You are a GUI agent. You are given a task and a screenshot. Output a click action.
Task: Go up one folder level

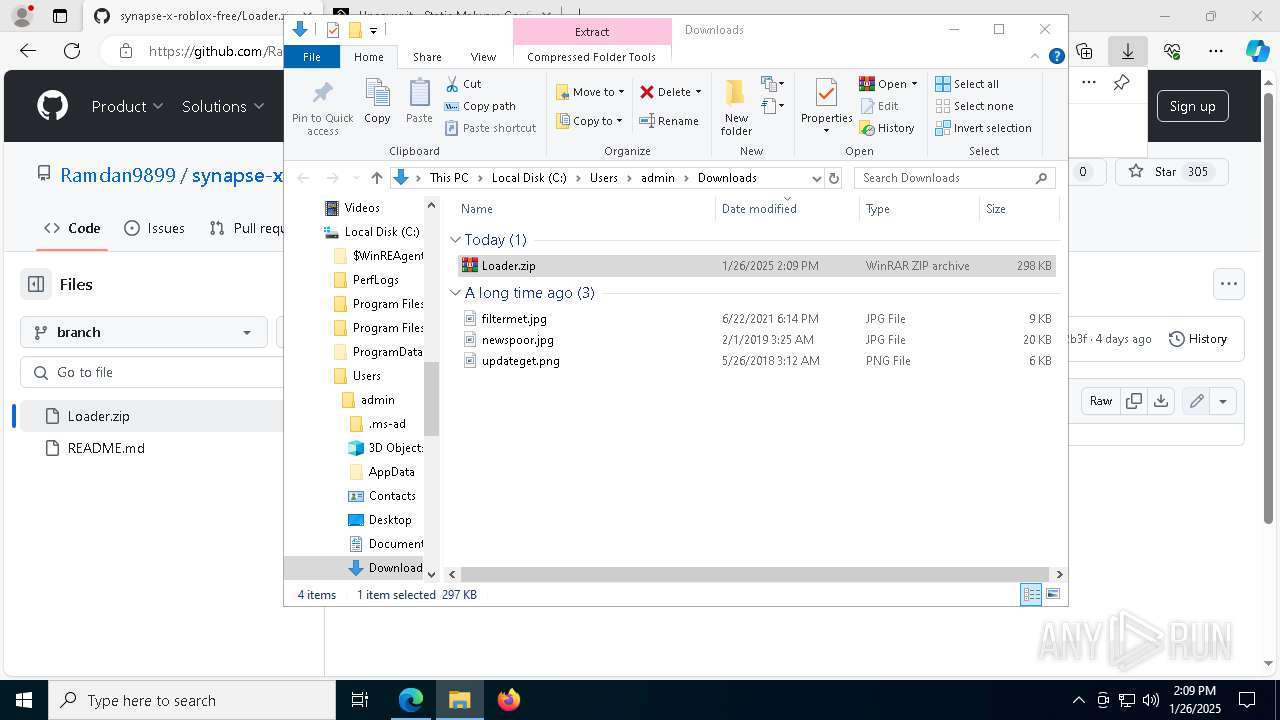tap(376, 178)
